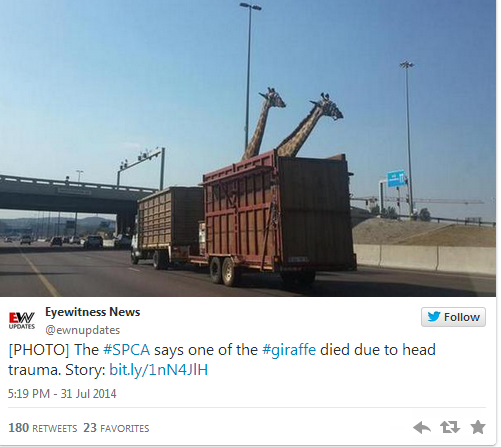The height and width of the screenshot is (447, 501).
Task: Click the tweet text starting with [PHOTO]
Action: (222, 360)
